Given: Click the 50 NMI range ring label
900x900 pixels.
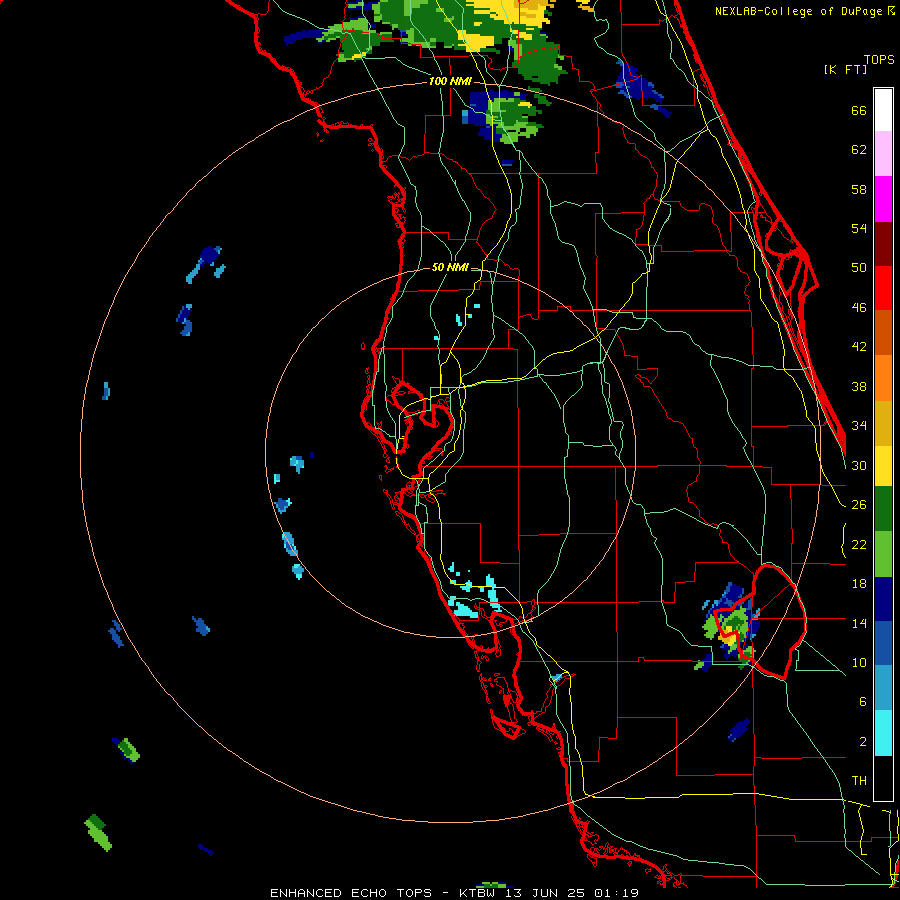Looking at the screenshot, I should click(450, 267).
